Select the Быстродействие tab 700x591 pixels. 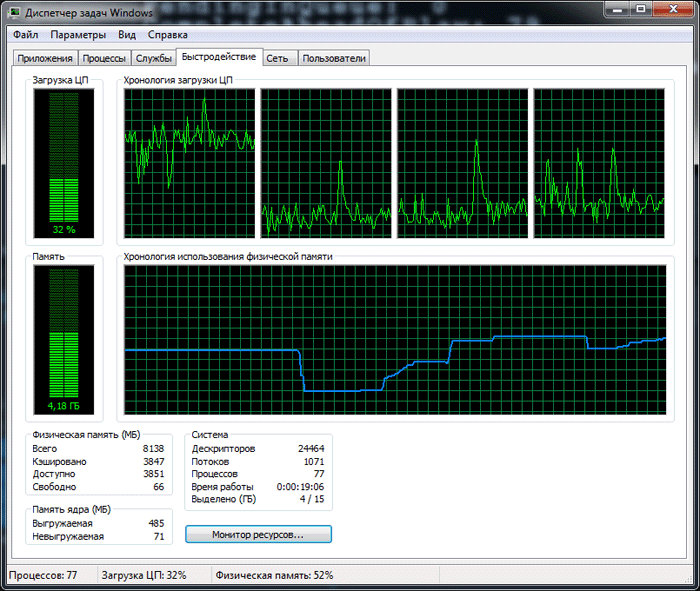[x=219, y=57]
